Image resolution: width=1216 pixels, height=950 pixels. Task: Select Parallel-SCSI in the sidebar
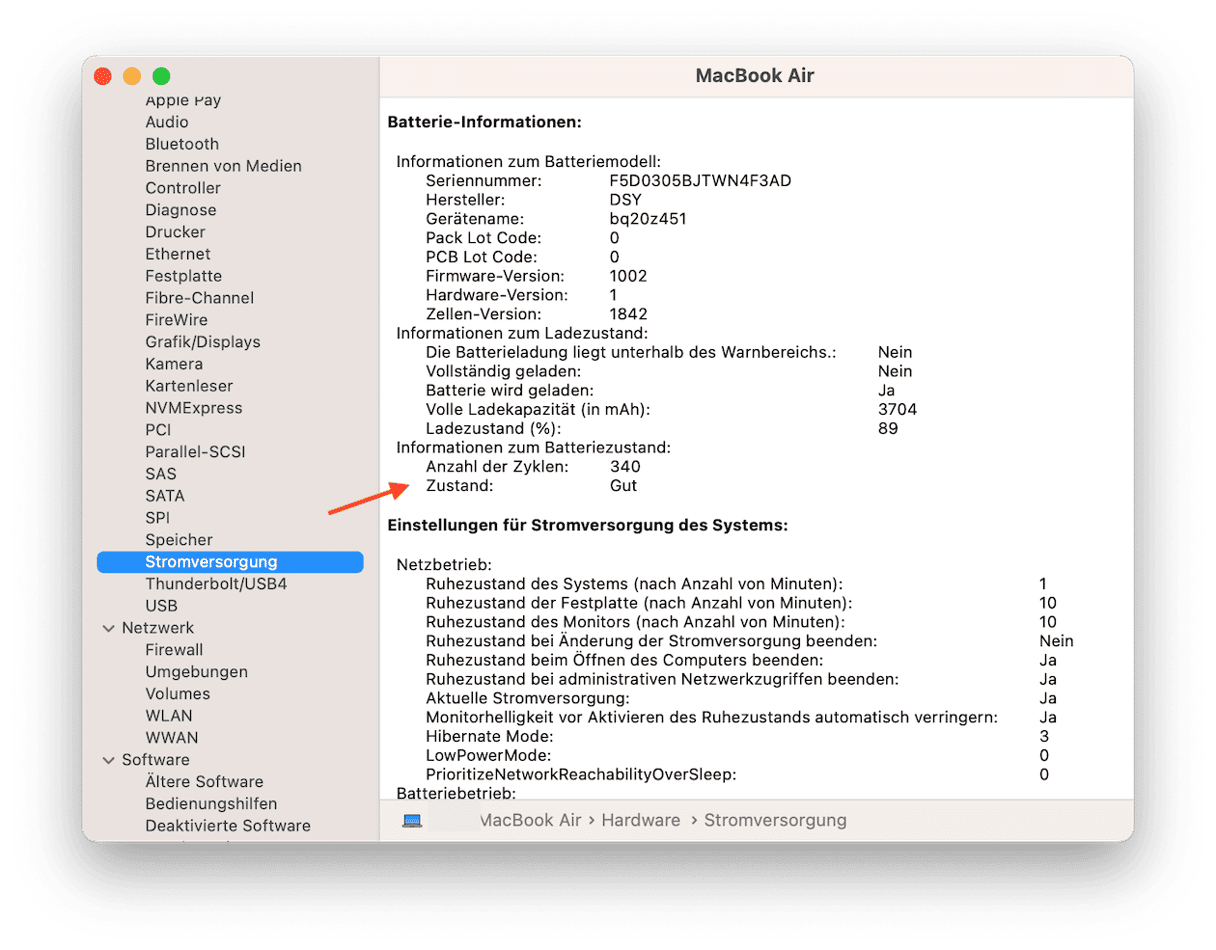tap(195, 452)
